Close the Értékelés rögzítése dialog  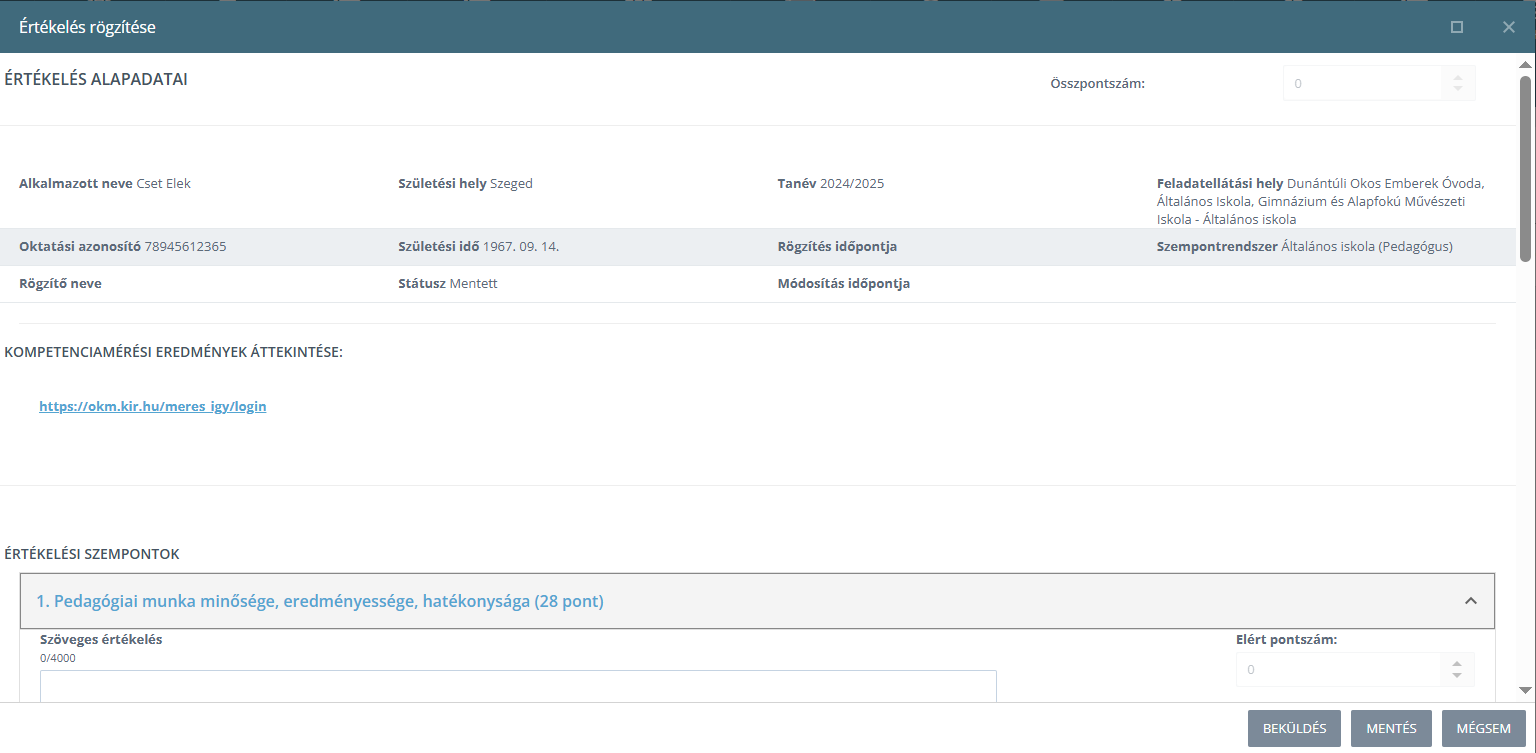coord(1509,27)
